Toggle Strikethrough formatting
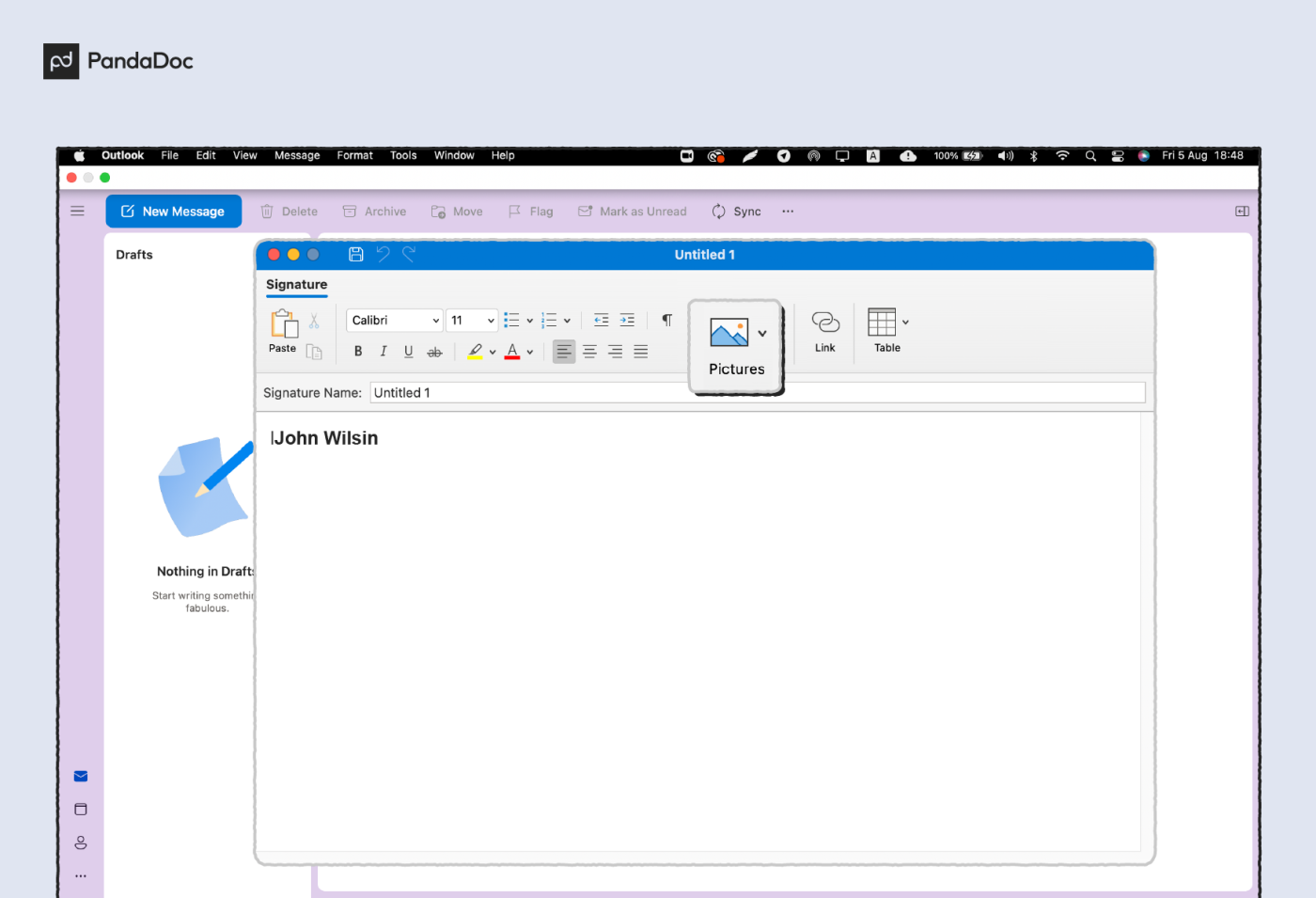1316x898 pixels. coord(434,352)
